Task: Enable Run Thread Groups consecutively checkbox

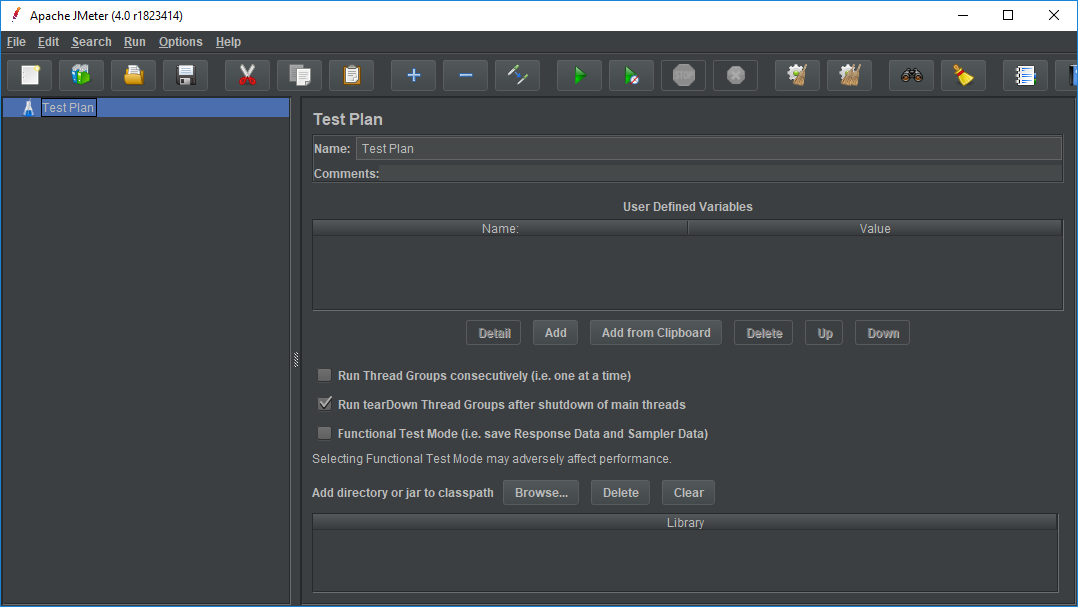Action: (x=324, y=376)
